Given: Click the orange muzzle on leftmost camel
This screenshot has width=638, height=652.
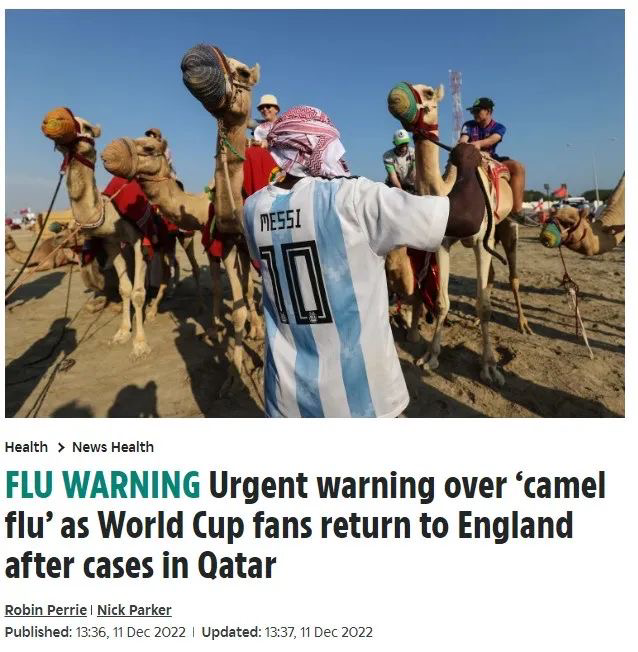Looking at the screenshot, I should pos(59,124).
